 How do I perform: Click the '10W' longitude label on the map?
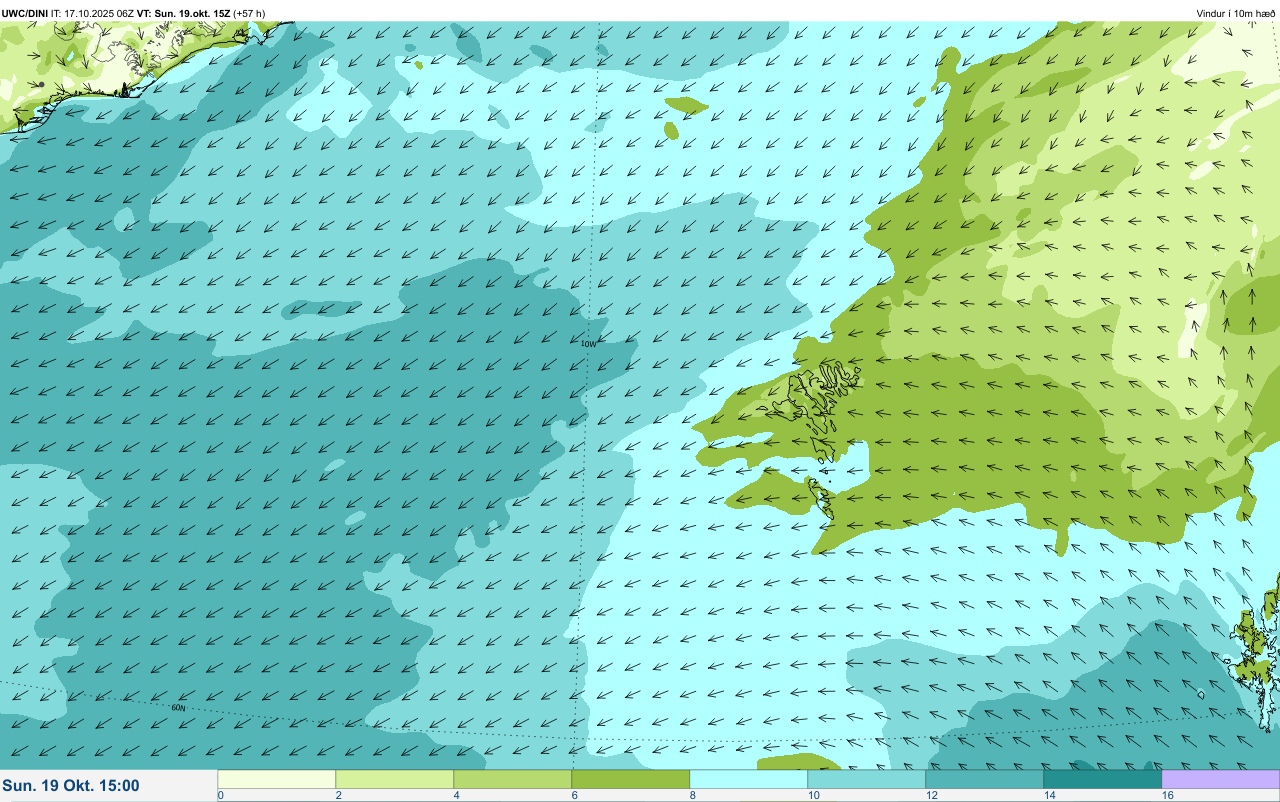click(x=588, y=343)
